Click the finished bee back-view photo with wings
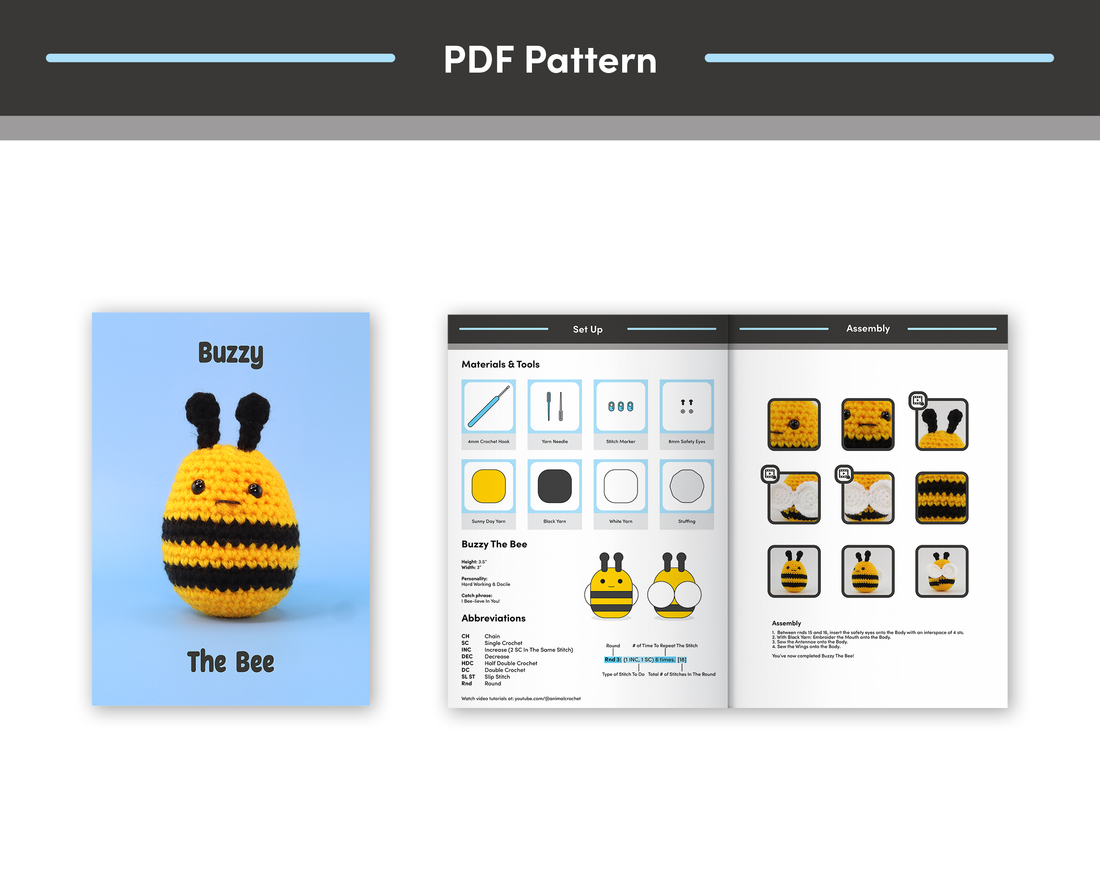The height and width of the screenshot is (880, 1100). click(941, 571)
